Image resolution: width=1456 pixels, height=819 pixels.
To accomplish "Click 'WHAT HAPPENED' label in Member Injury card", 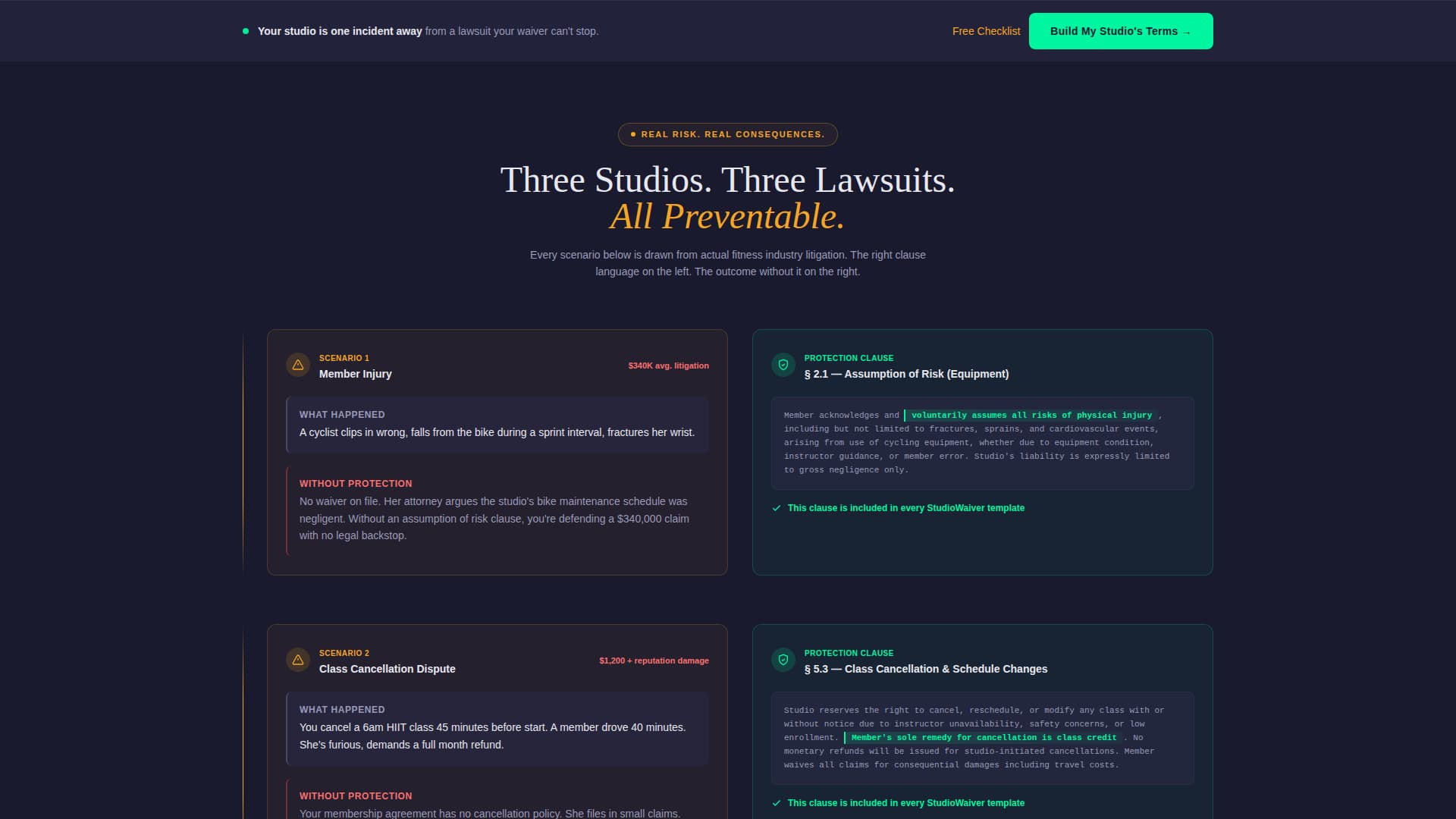I will [342, 415].
